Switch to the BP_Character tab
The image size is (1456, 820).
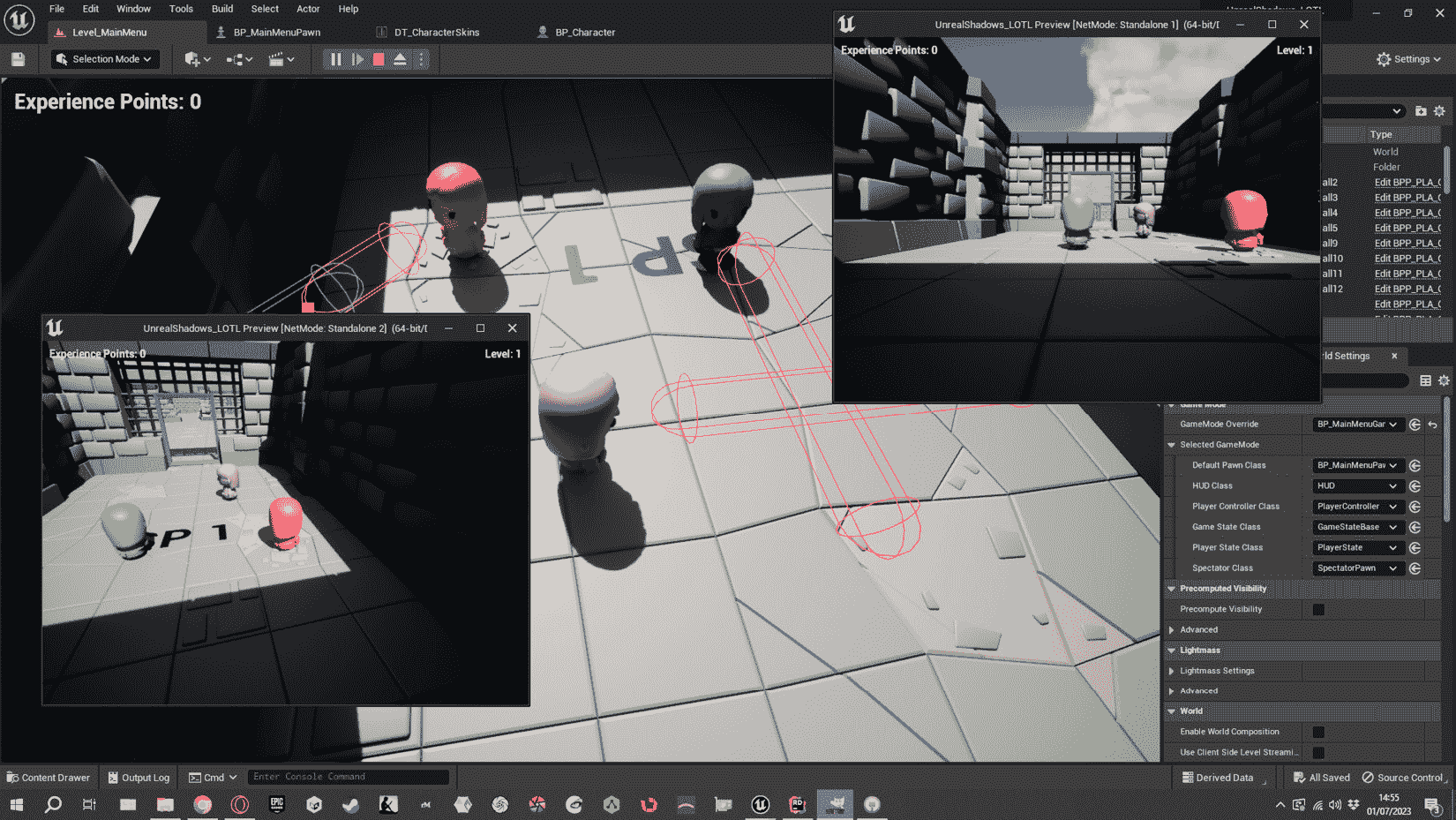pos(585,33)
